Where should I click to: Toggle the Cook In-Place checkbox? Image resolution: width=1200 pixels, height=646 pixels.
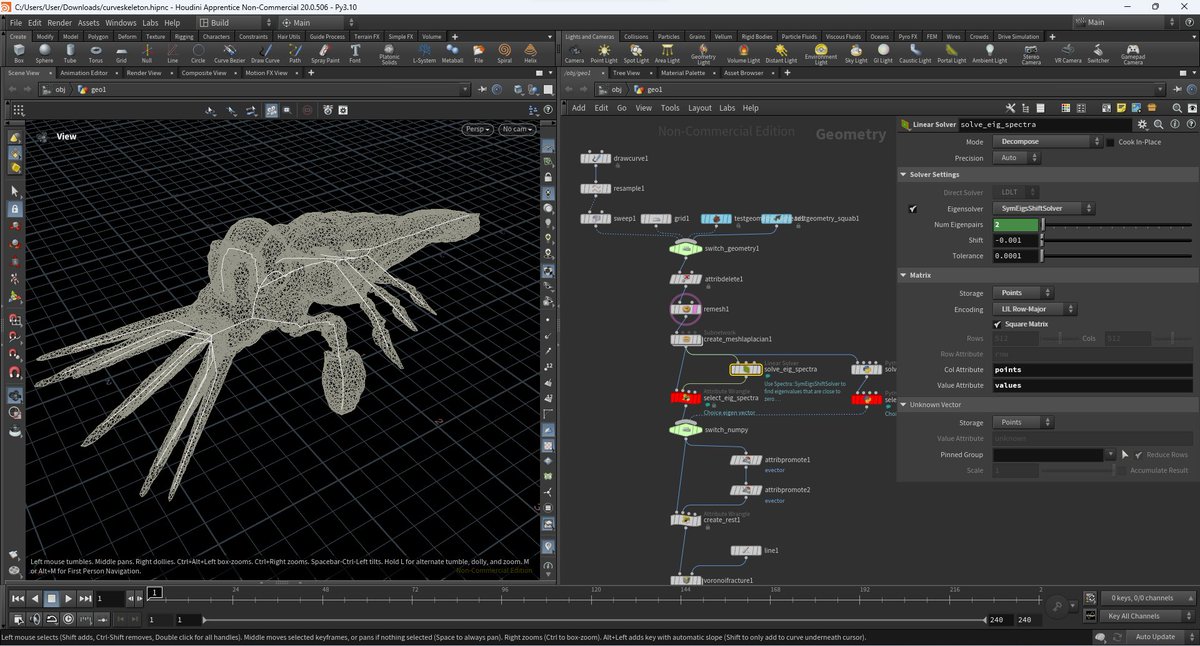[1111, 142]
